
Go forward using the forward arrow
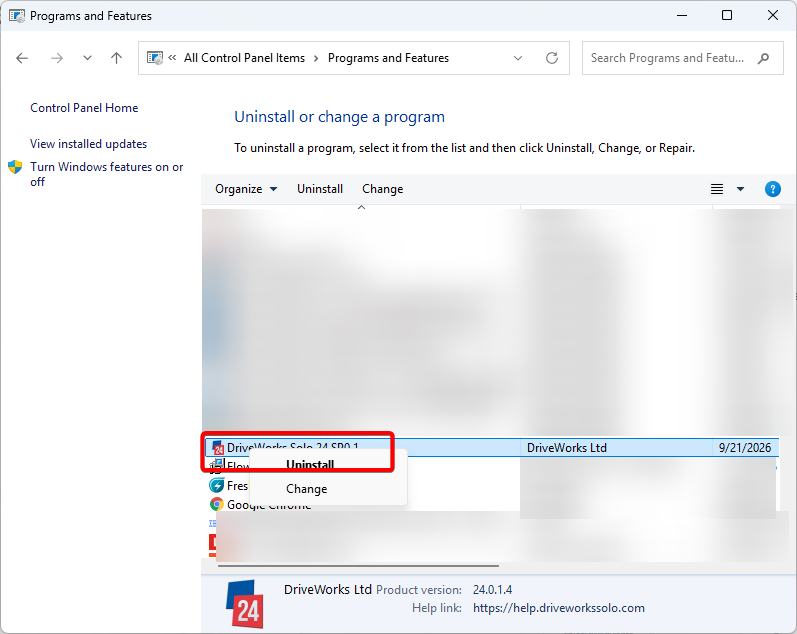(56, 58)
